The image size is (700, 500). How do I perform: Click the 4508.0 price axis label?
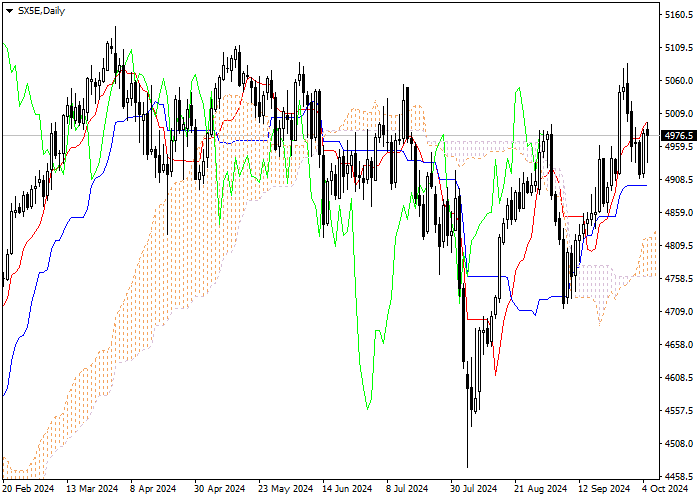[x=679, y=444]
